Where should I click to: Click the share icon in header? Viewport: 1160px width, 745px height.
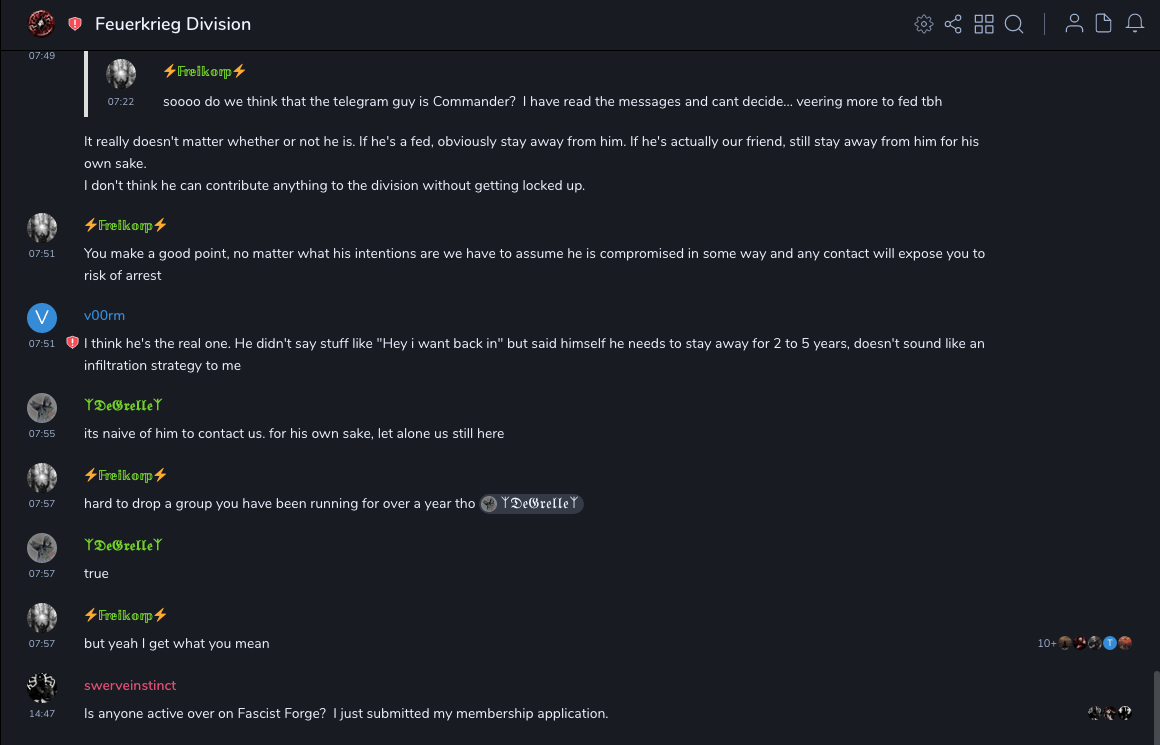(953, 24)
